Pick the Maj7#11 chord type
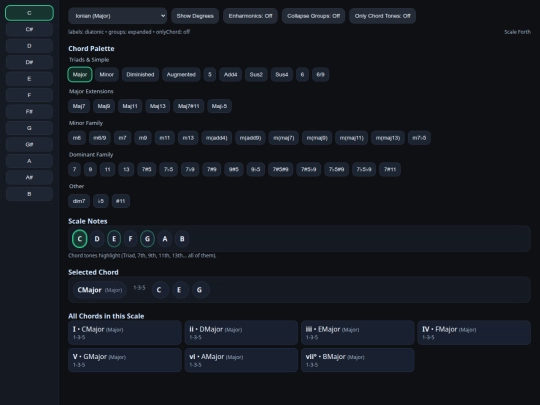 (188, 106)
